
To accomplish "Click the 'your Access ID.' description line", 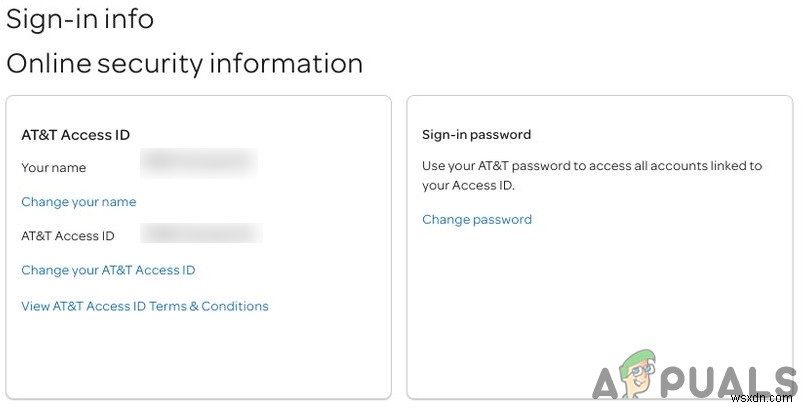I will 469,185.
